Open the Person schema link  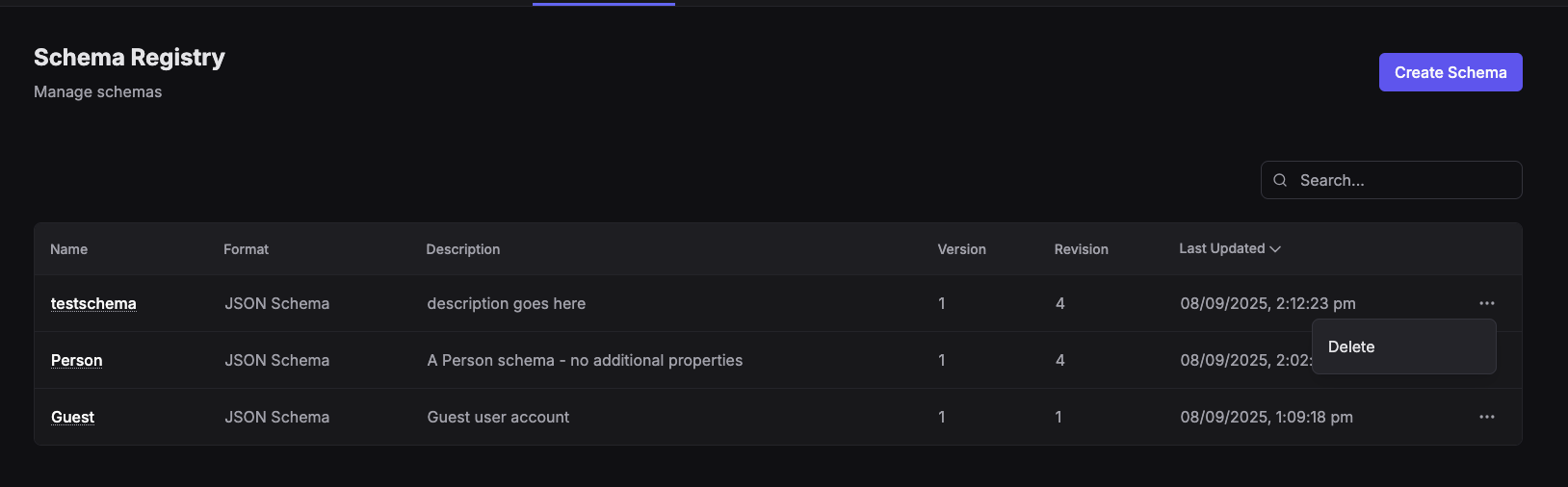coord(76,360)
